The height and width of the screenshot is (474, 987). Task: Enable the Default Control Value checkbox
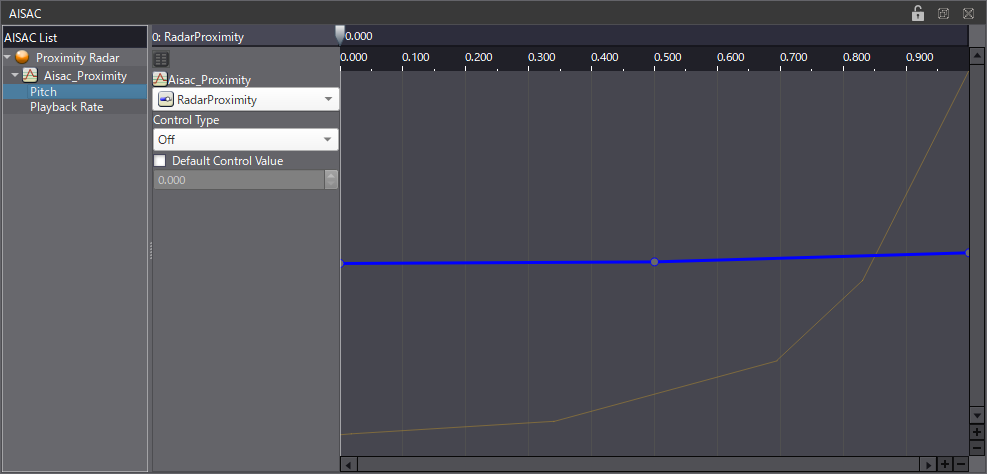[160, 161]
